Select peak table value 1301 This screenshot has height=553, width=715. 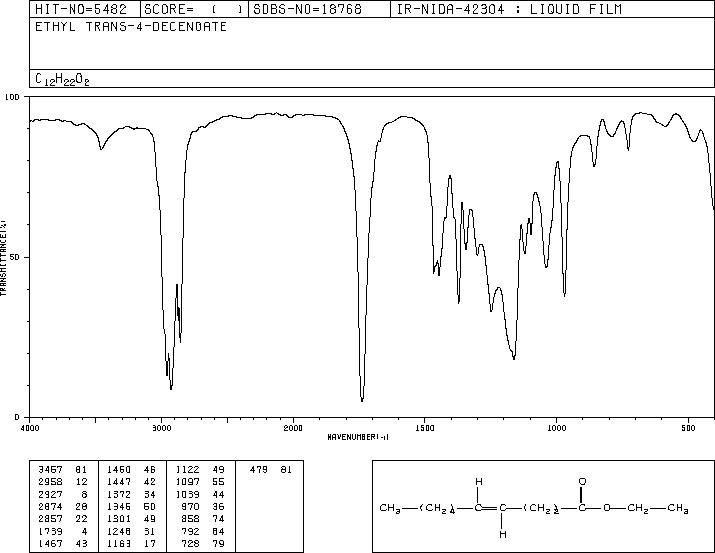pos(119,519)
